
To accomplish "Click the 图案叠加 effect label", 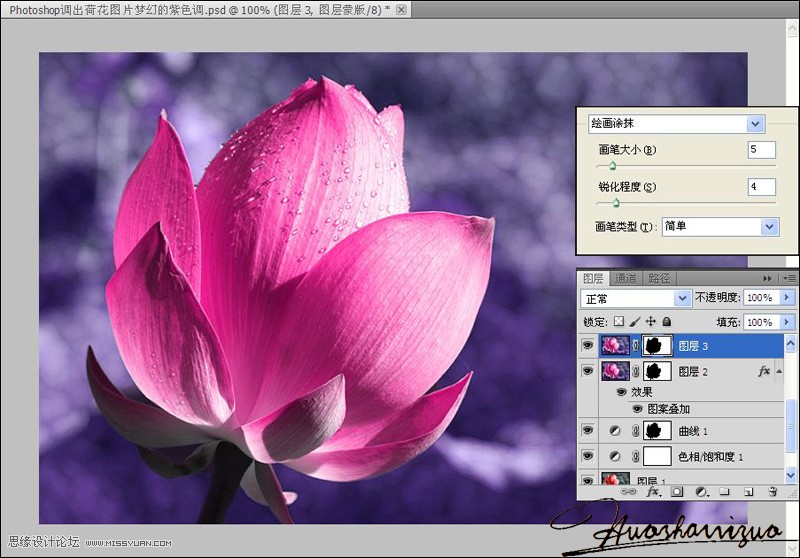I will coord(668,409).
